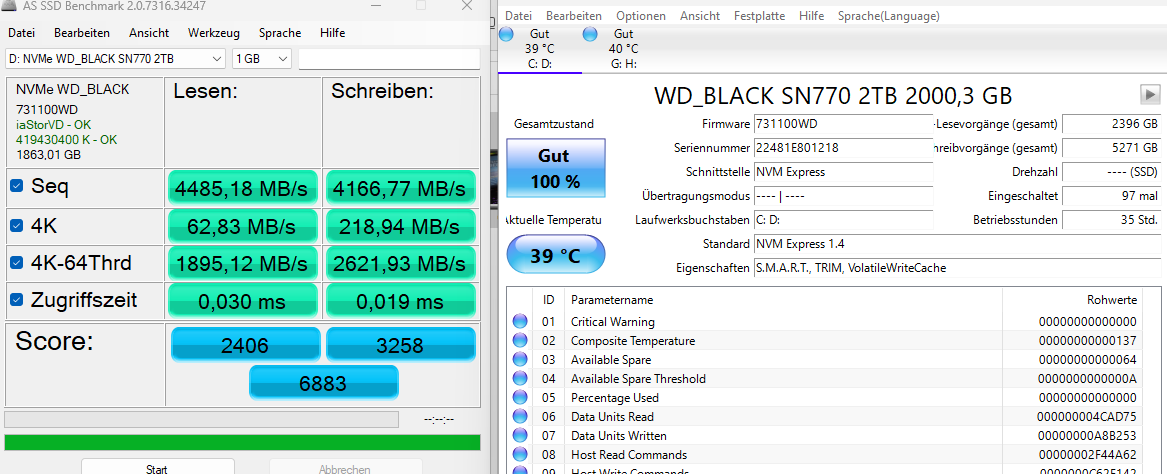This screenshot has width=1167, height=474.
Task: Expand the 1 GB test size dropdown
Action: click(x=262, y=59)
